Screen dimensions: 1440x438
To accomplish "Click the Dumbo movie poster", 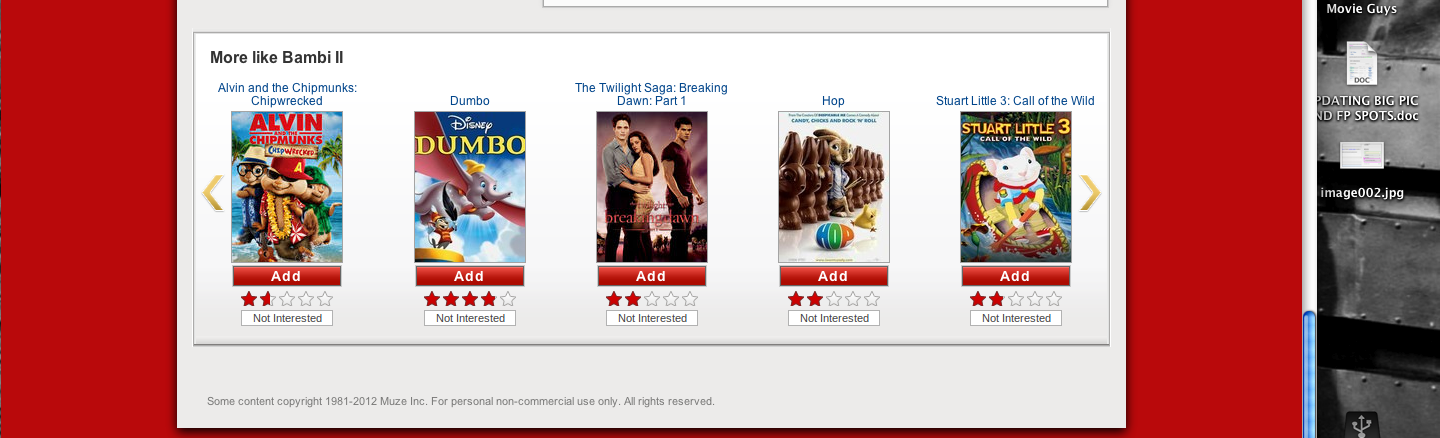I will click(470, 187).
